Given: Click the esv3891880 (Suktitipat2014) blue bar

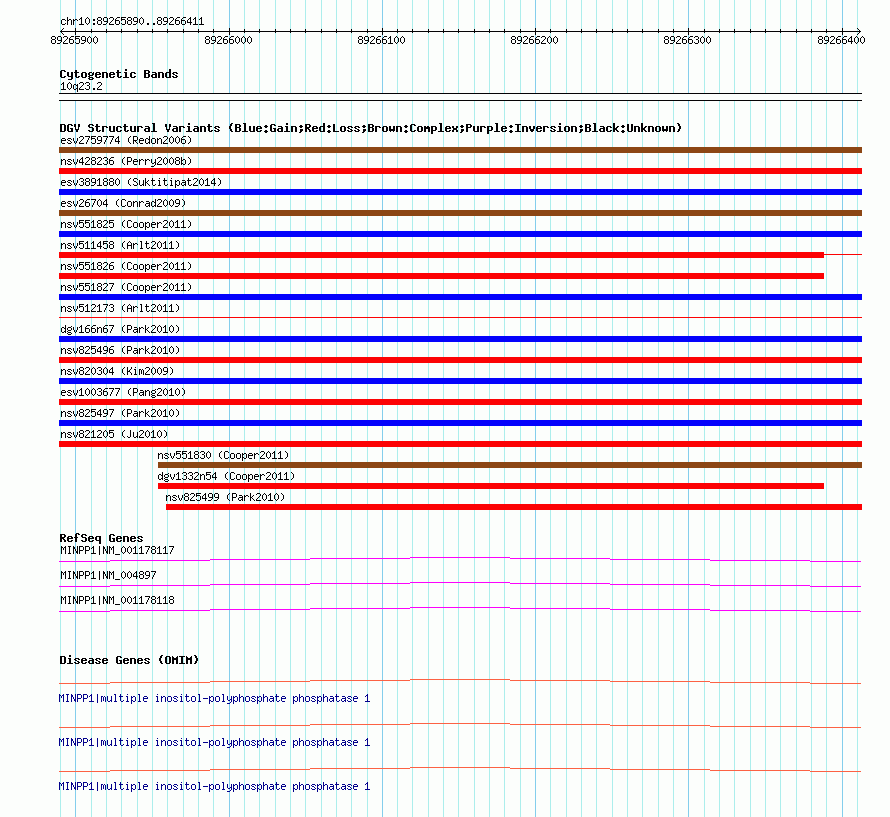Looking at the screenshot, I should [x=460, y=192].
